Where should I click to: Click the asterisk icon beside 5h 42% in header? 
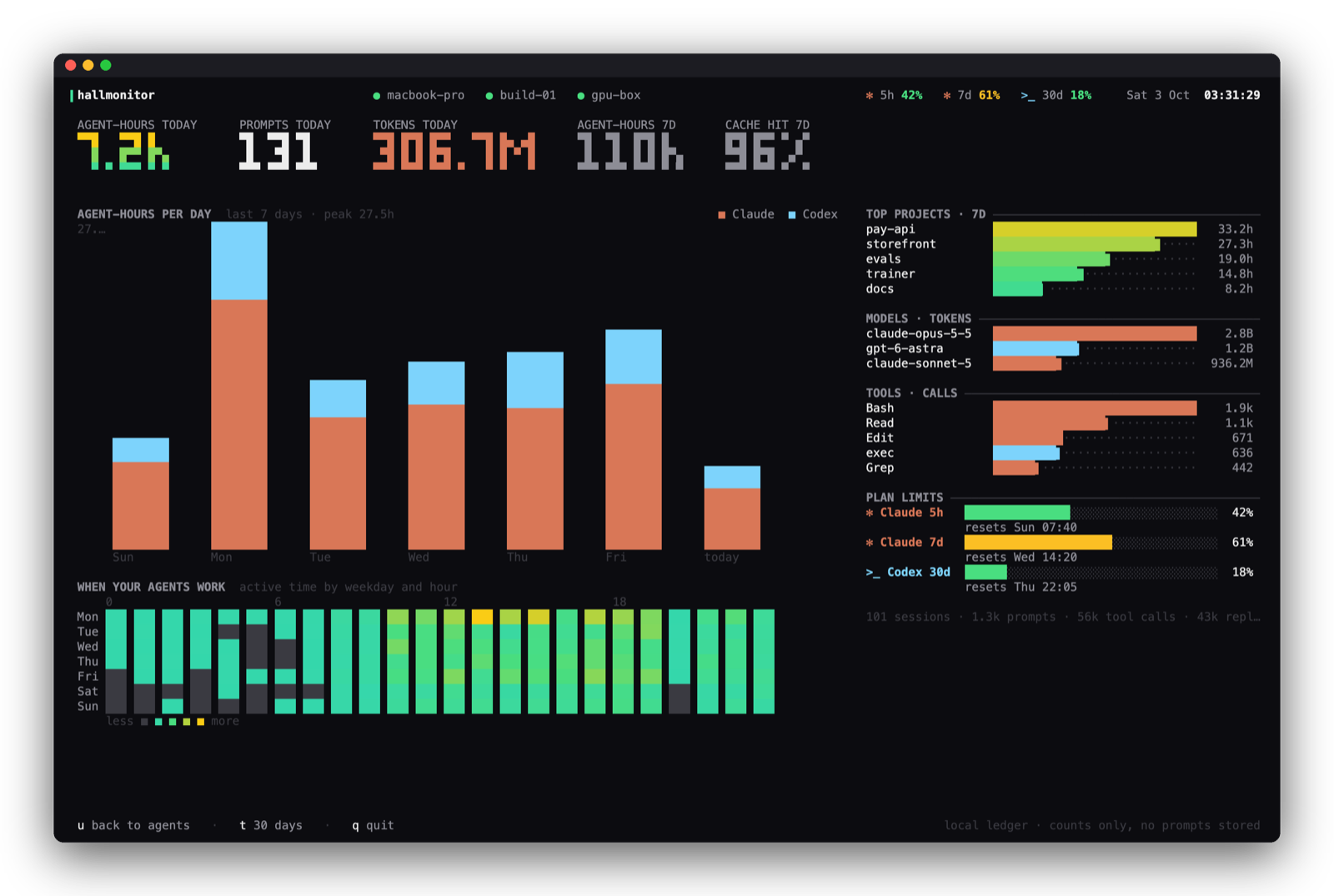pyautogui.click(x=870, y=95)
